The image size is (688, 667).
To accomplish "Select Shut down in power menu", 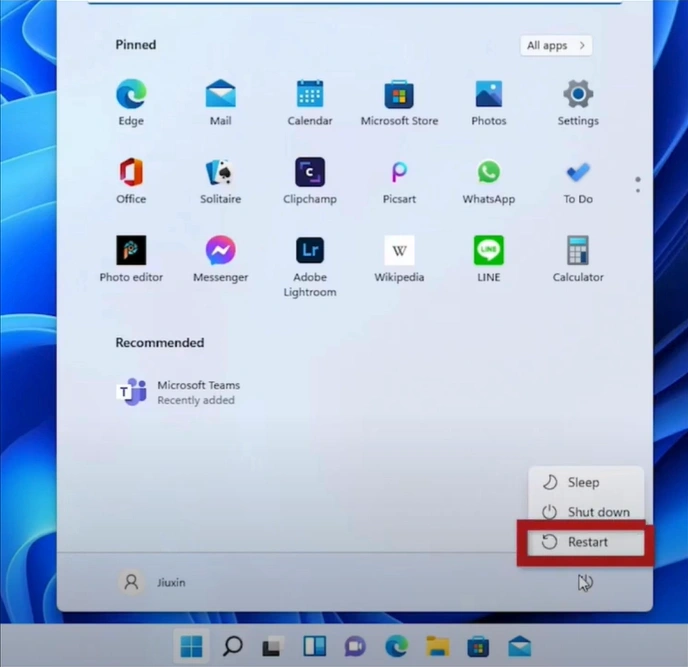I will (586, 512).
